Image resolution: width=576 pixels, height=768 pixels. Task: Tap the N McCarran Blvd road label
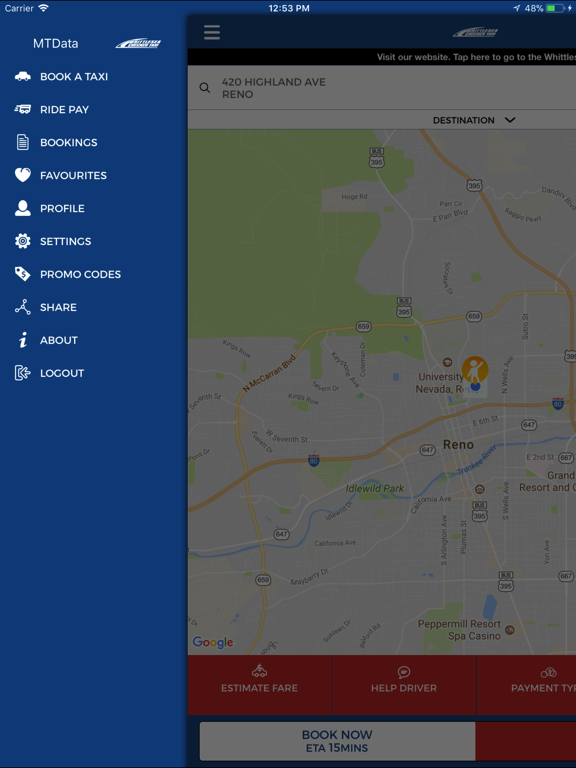coord(270,373)
